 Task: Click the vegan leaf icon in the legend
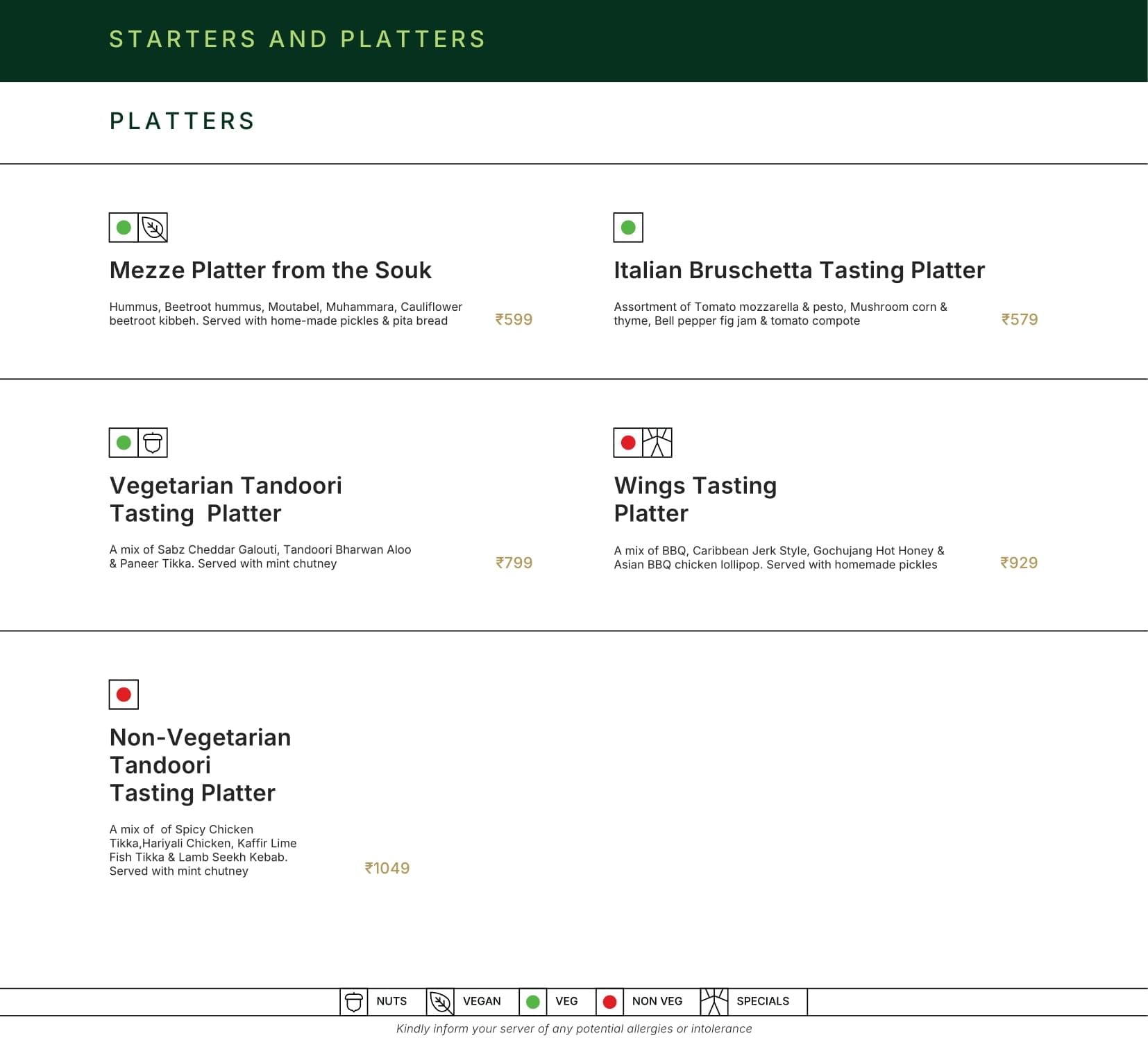[440, 1002]
